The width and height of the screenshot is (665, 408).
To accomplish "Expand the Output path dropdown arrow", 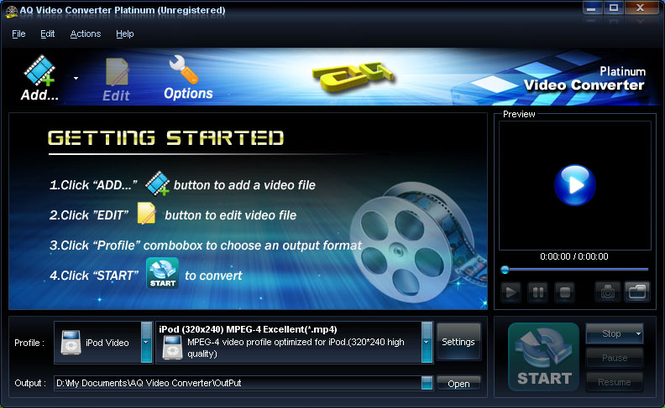I will [x=427, y=383].
